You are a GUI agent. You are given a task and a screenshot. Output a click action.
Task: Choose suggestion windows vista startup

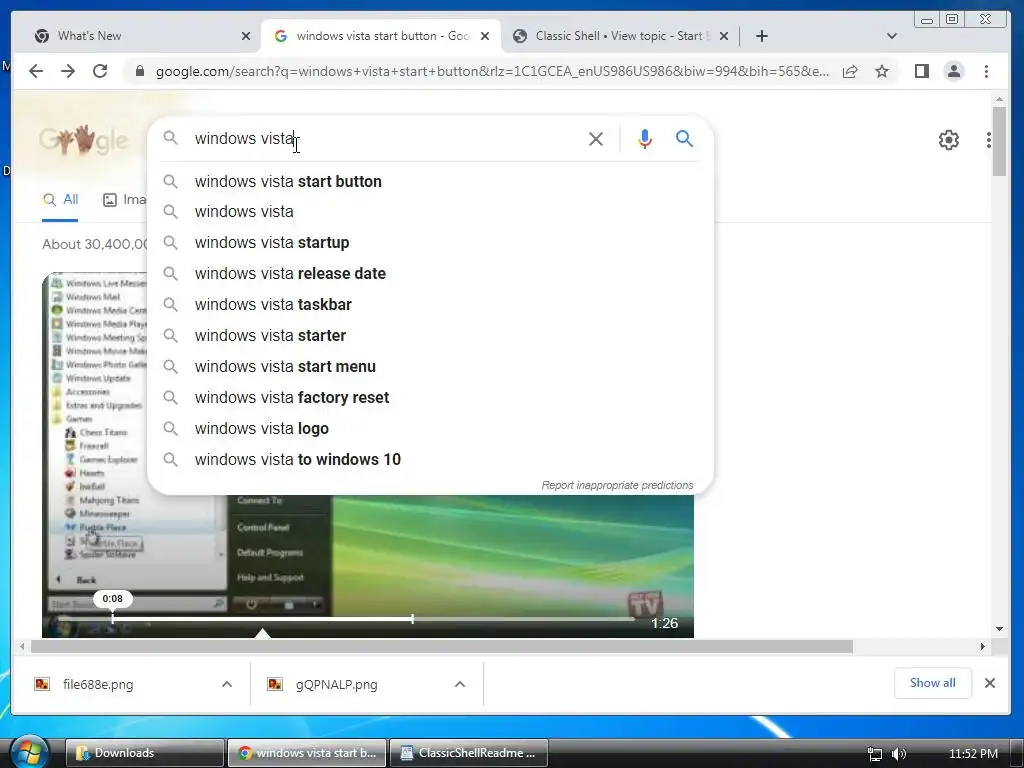[430, 242]
